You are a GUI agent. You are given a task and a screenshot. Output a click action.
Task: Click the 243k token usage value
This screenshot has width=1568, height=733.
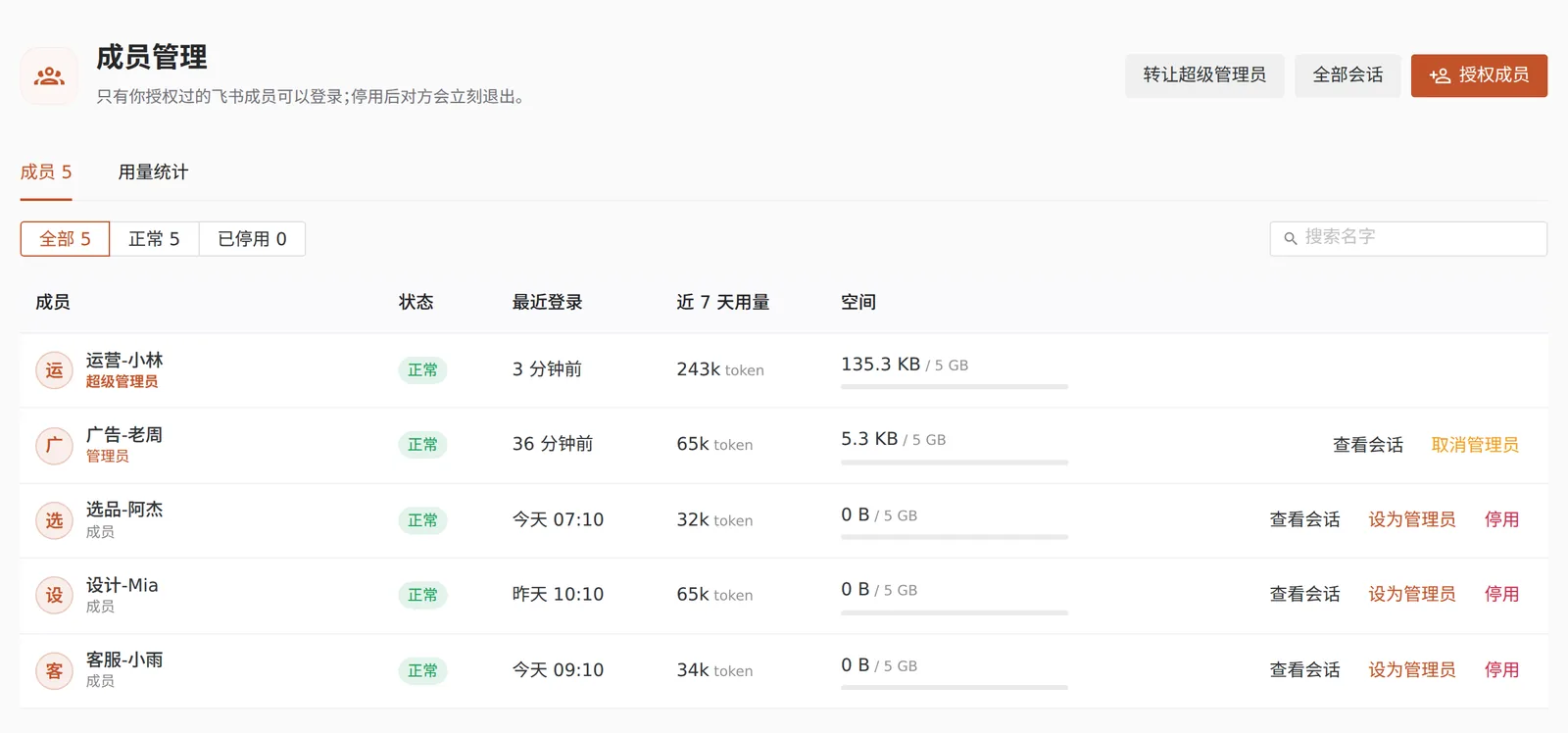pyautogui.click(x=720, y=369)
